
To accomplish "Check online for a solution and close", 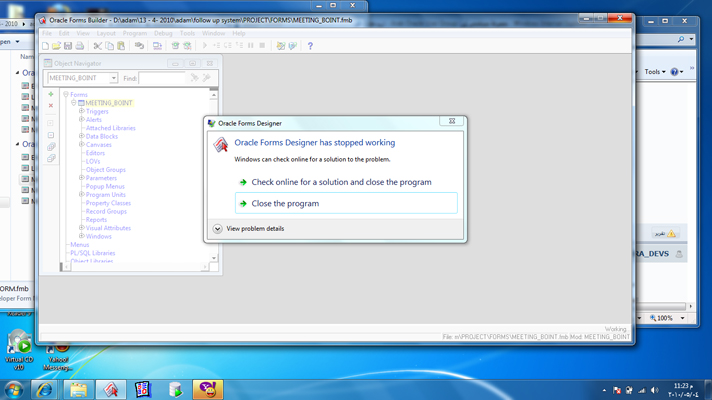I will 341,182.
